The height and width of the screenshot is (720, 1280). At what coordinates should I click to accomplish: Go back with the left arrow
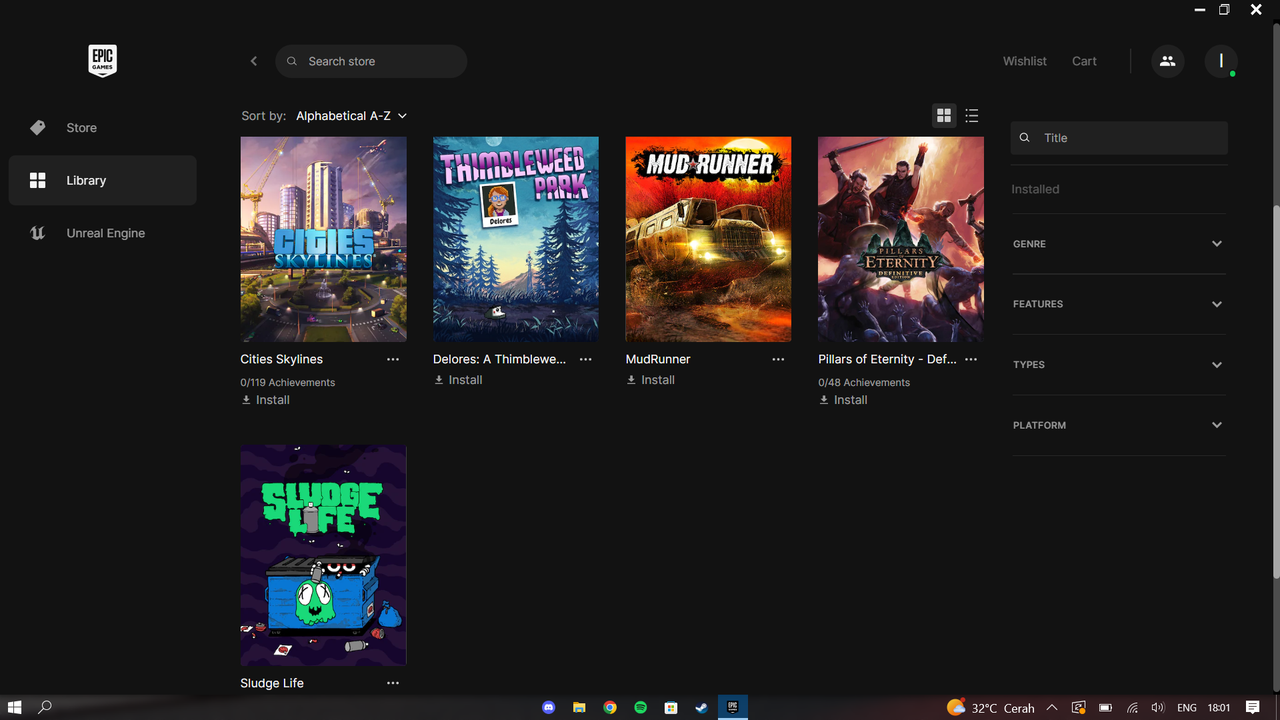click(254, 61)
